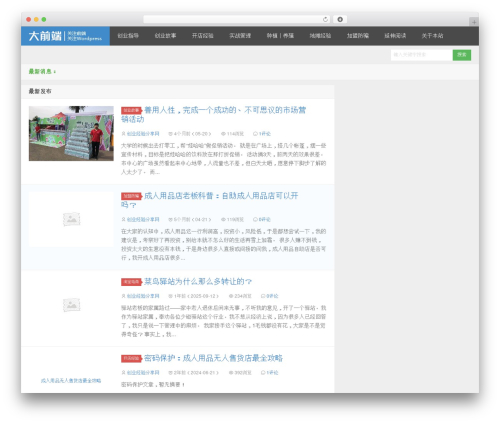
Task: Click the browser address bar
Action: click(x=237, y=19)
